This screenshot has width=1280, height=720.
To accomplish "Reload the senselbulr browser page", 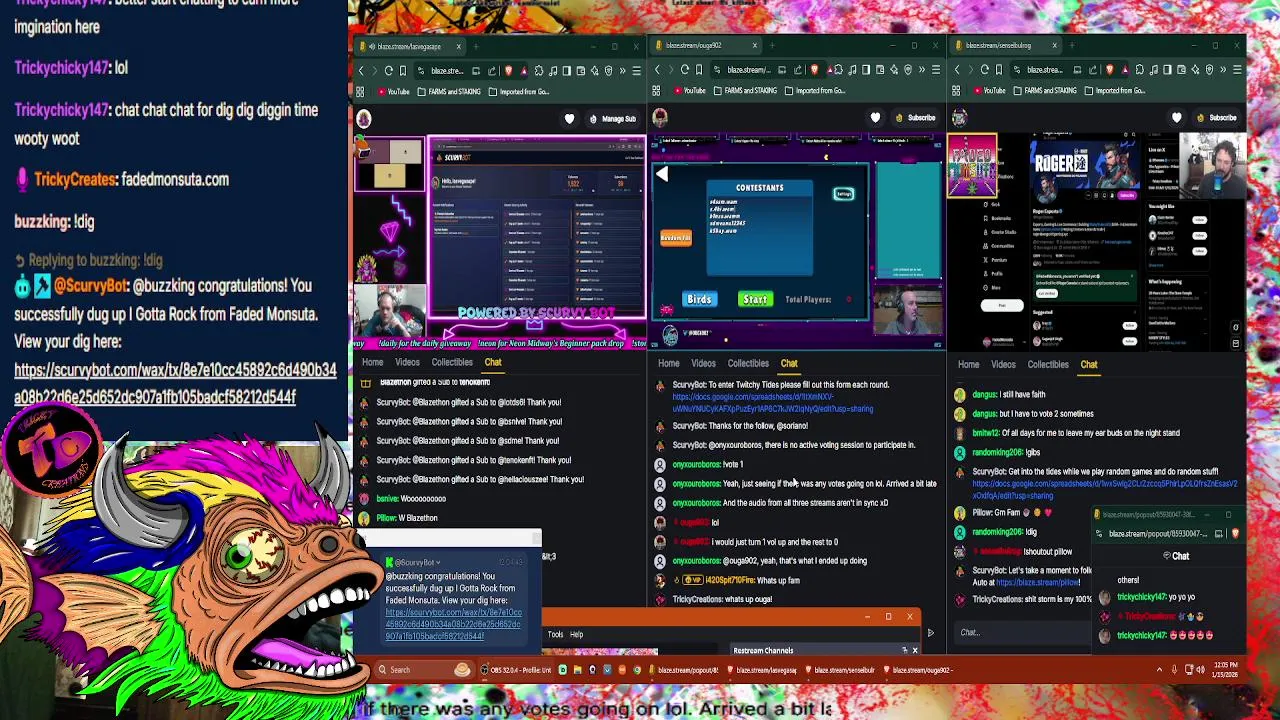I will point(985,70).
